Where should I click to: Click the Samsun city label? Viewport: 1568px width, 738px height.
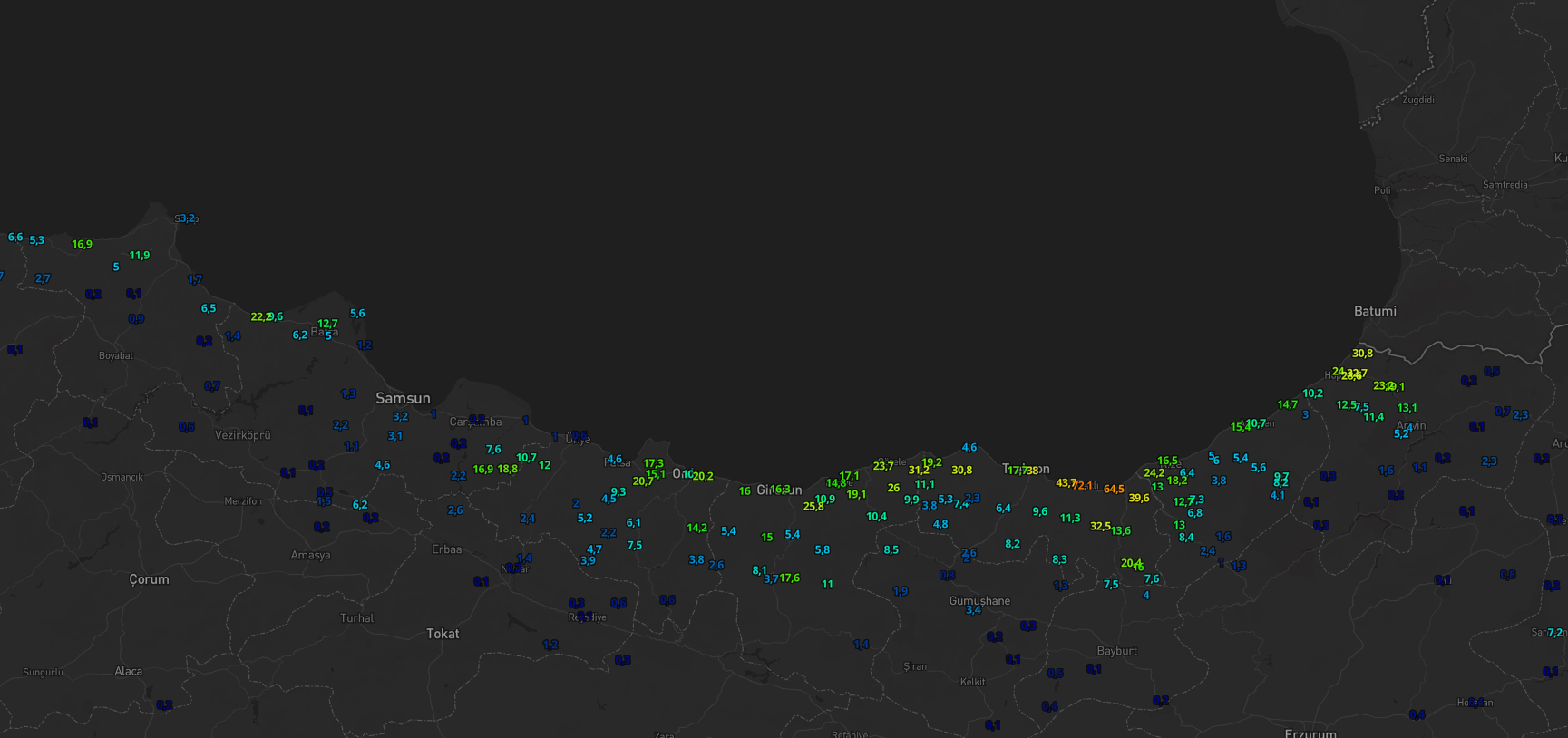[403, 398]
